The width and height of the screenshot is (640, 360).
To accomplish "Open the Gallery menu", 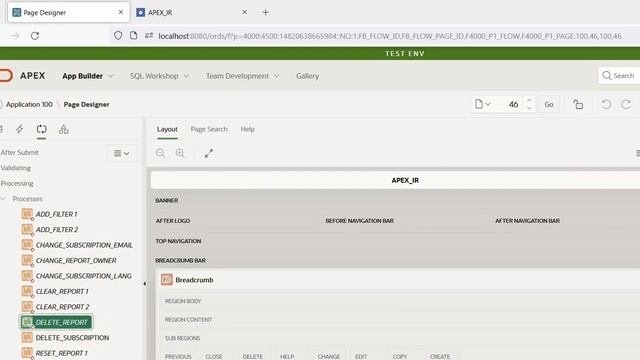I will (x=307, y=76).
